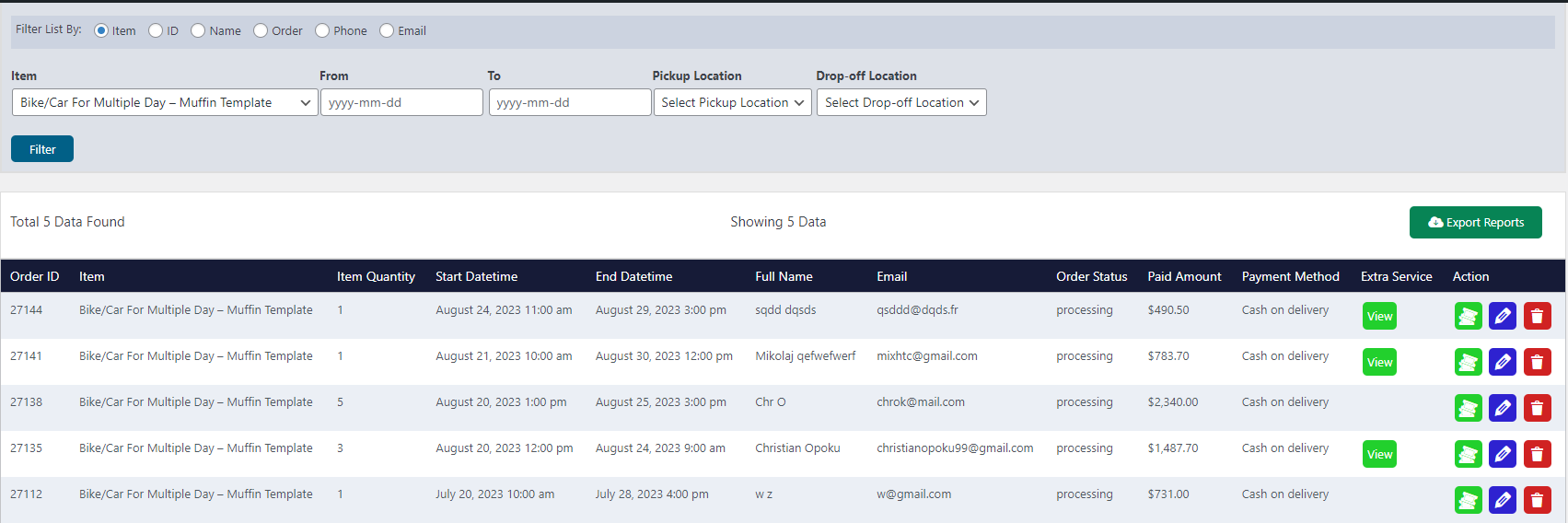Delete order 27144 using the trash icon
This screenshot has width=1568, height=523.
tap(1537, 316)
